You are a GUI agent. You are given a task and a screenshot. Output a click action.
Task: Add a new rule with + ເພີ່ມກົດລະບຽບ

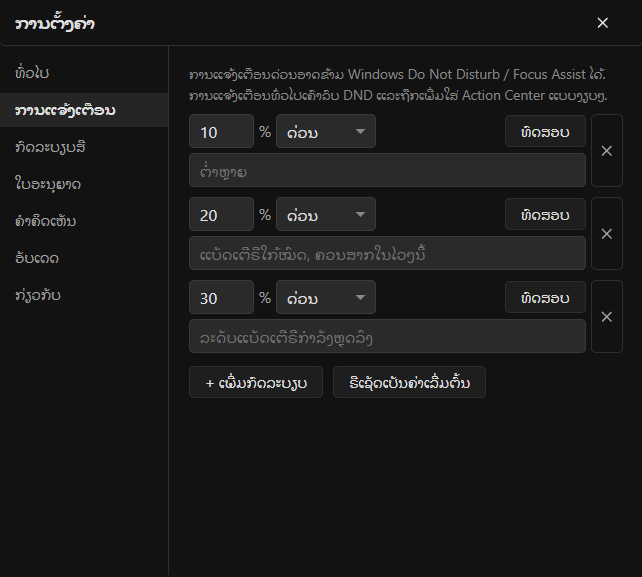(256, 382)
